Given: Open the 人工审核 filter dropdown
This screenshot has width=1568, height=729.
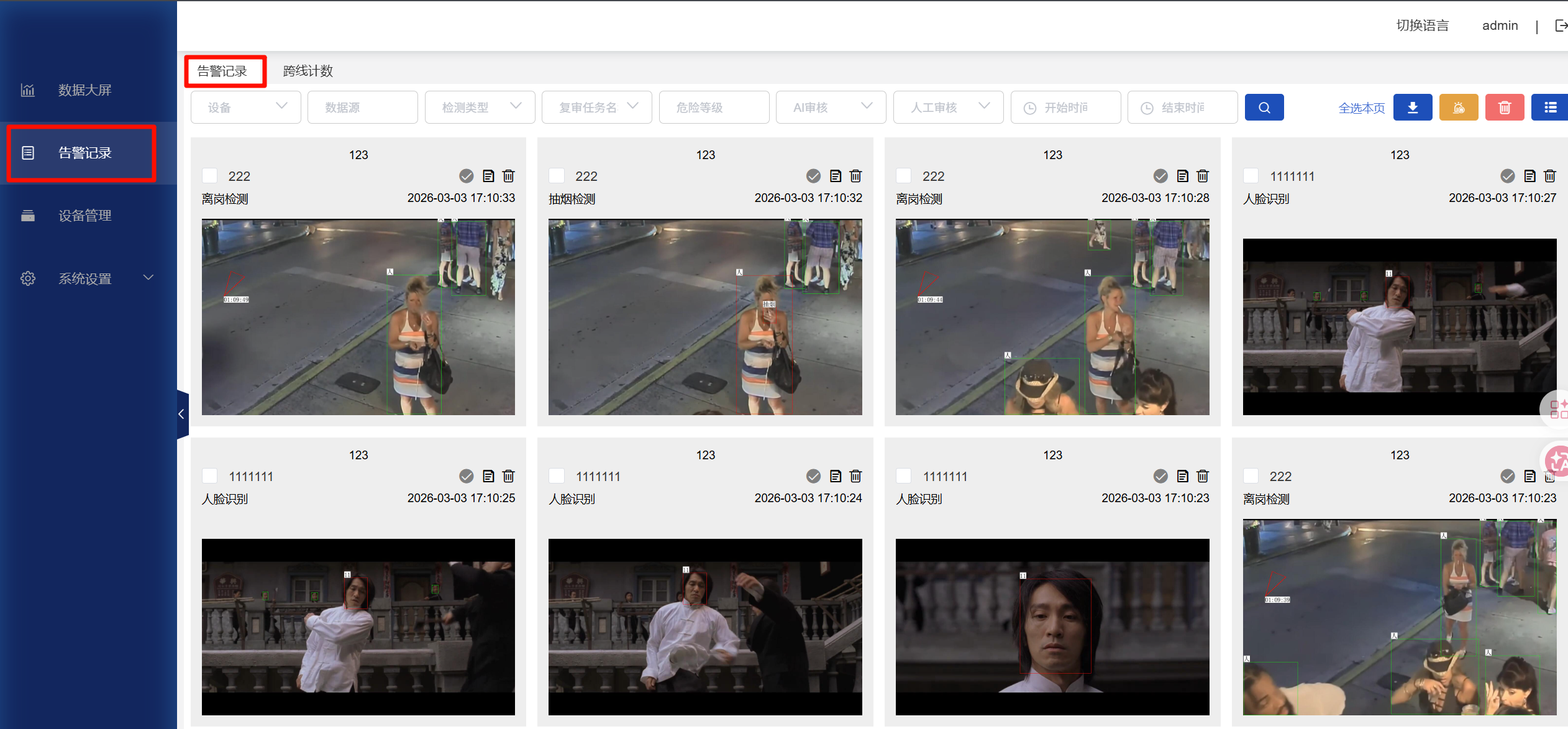Looking at the screenshot, I should [949, 108].
